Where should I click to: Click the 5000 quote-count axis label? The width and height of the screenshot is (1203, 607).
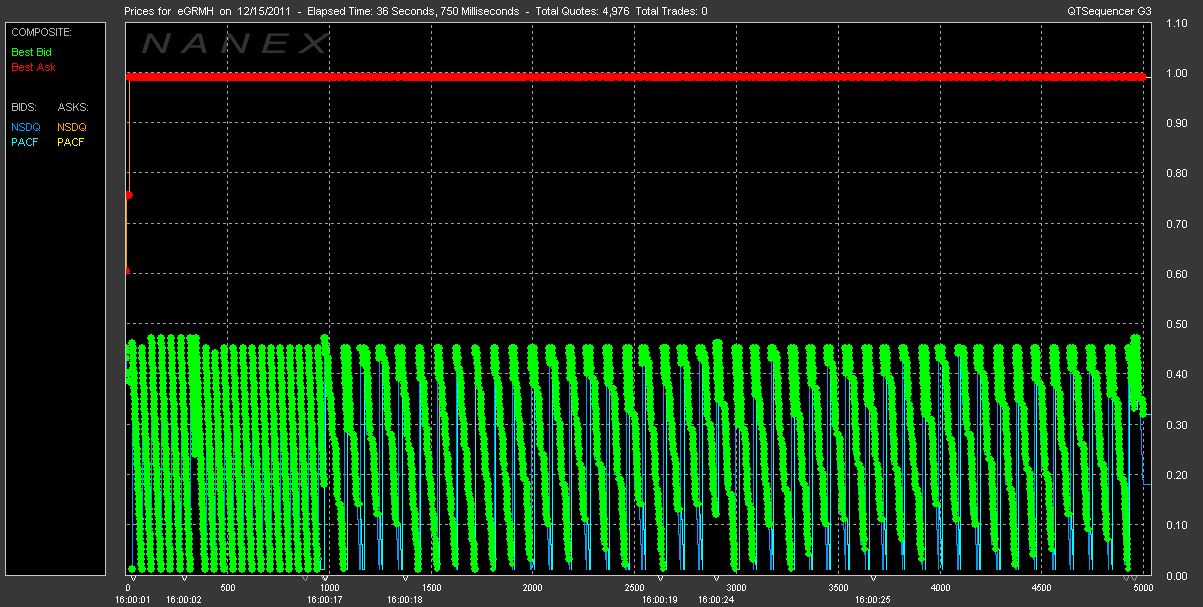click(1142, 588)
